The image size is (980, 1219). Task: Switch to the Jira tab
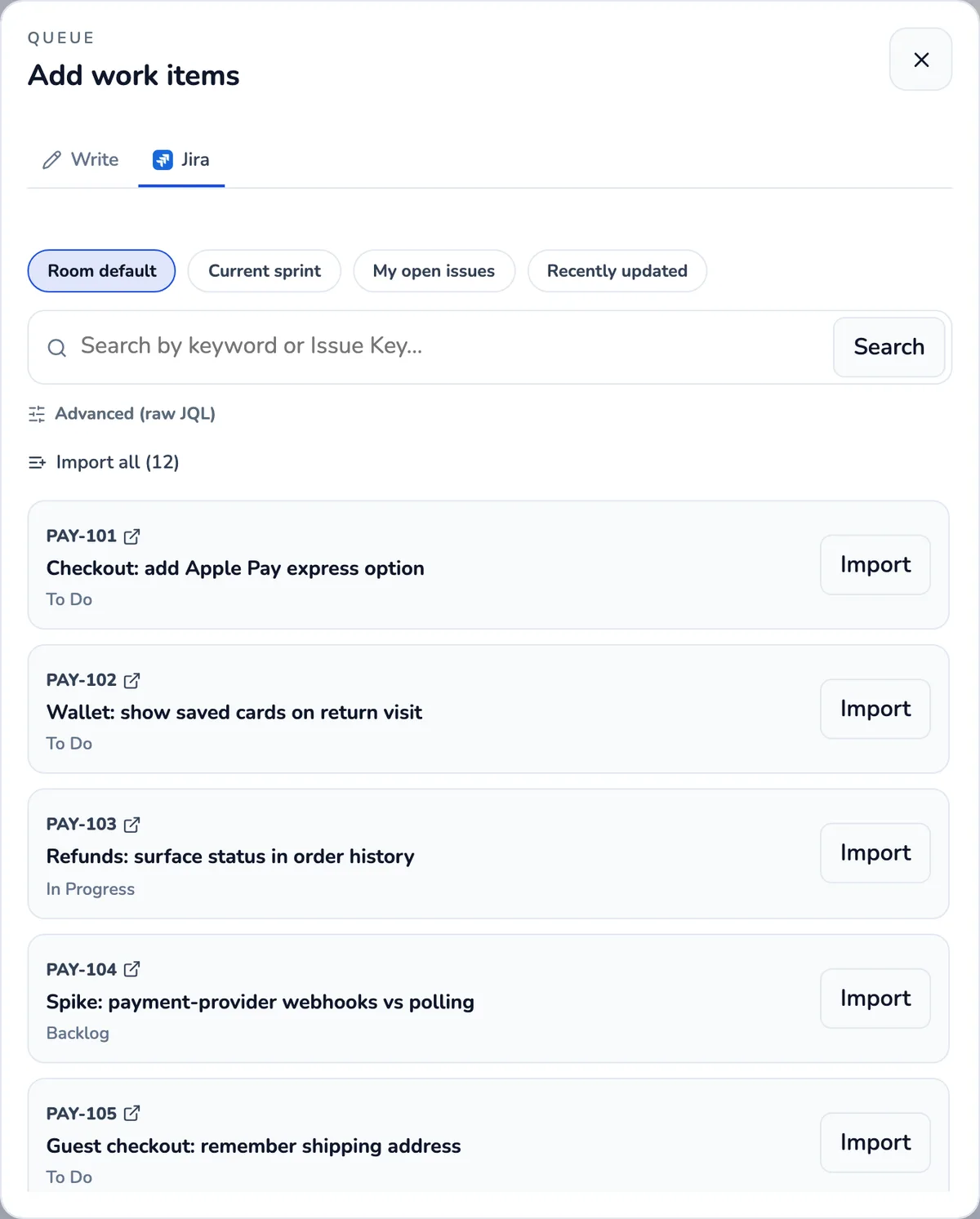(x=181, y=159)
